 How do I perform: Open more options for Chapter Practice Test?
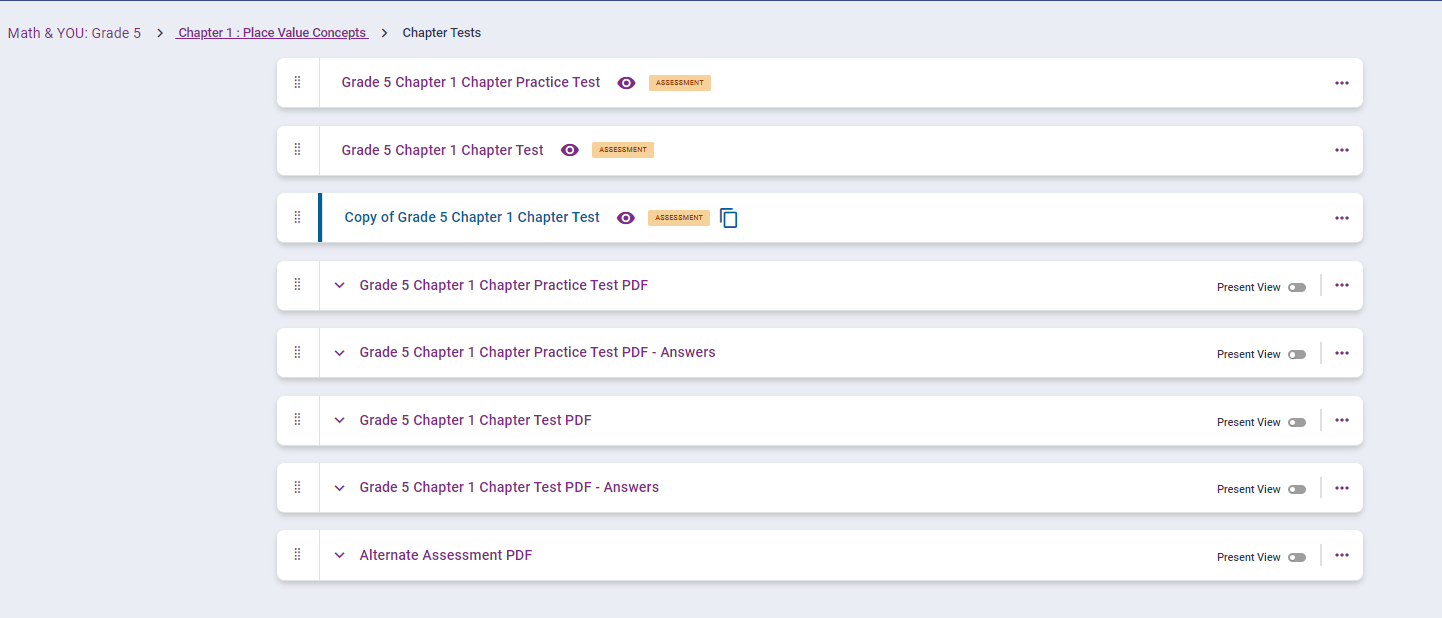coord(1342,83)
